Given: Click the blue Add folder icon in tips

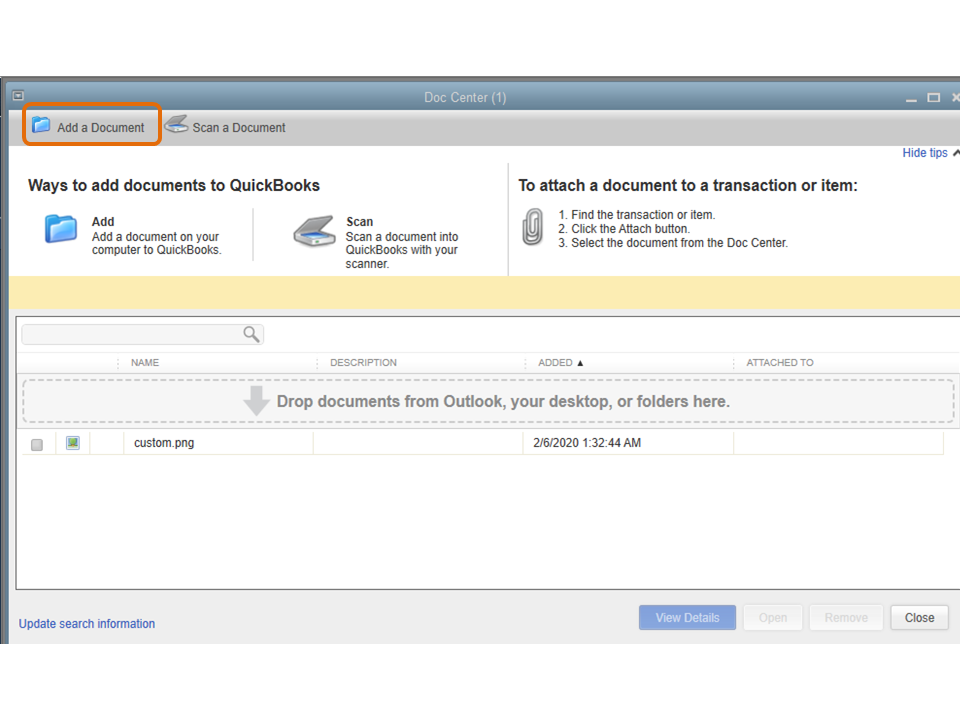Looking at the screenshot, I should point(61,229).
